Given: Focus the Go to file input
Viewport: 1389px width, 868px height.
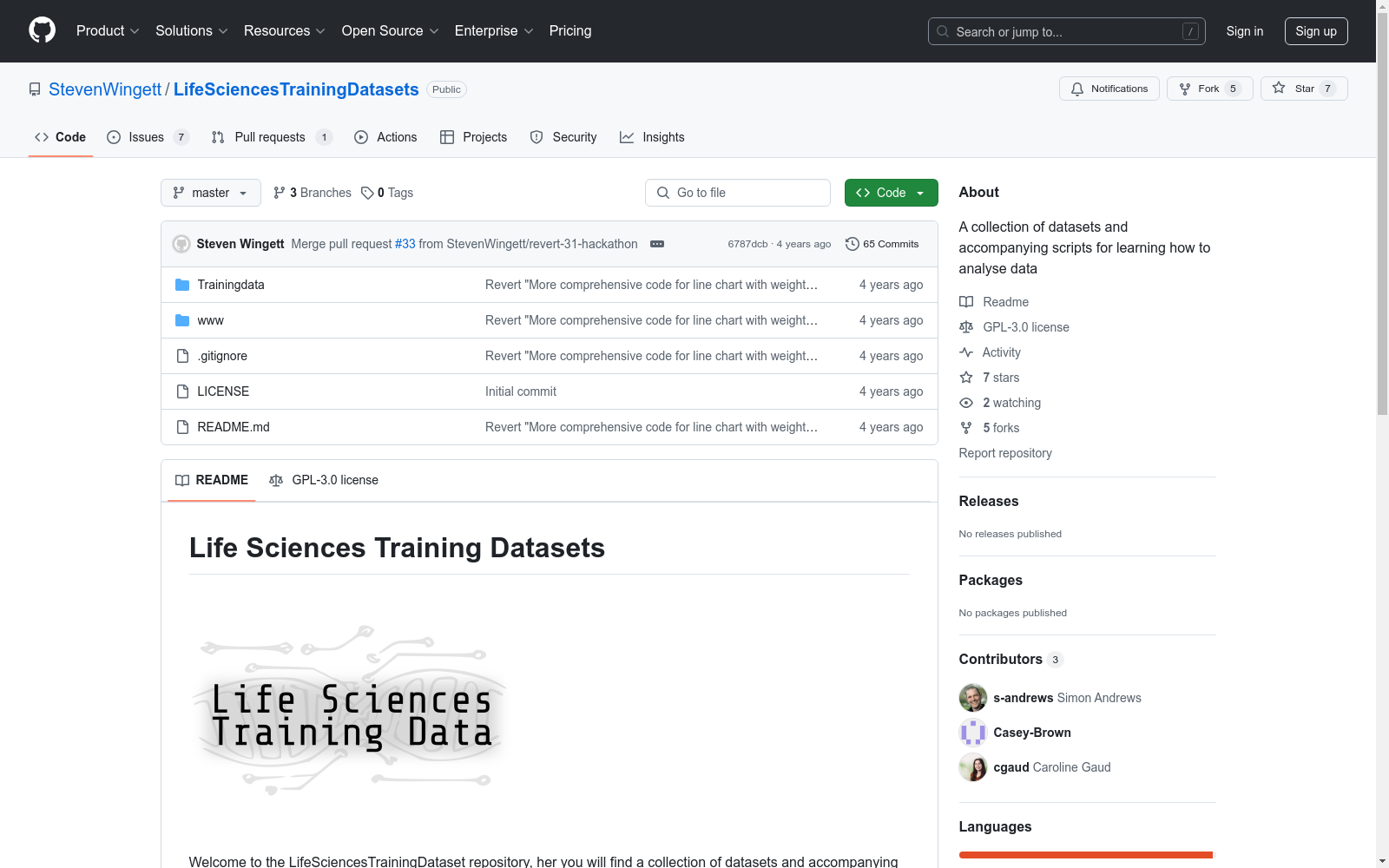Looking at the screenshot, I should [738, 193].
